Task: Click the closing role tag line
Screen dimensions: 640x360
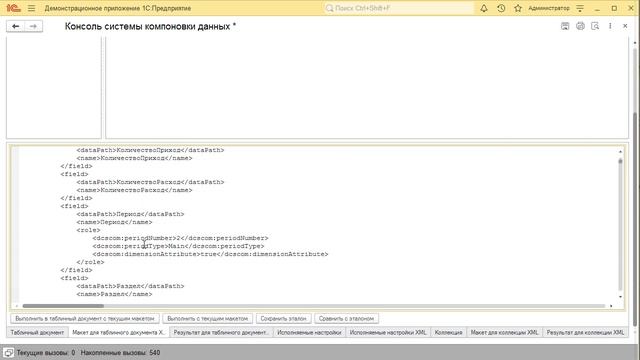Action: coord(90,262)
